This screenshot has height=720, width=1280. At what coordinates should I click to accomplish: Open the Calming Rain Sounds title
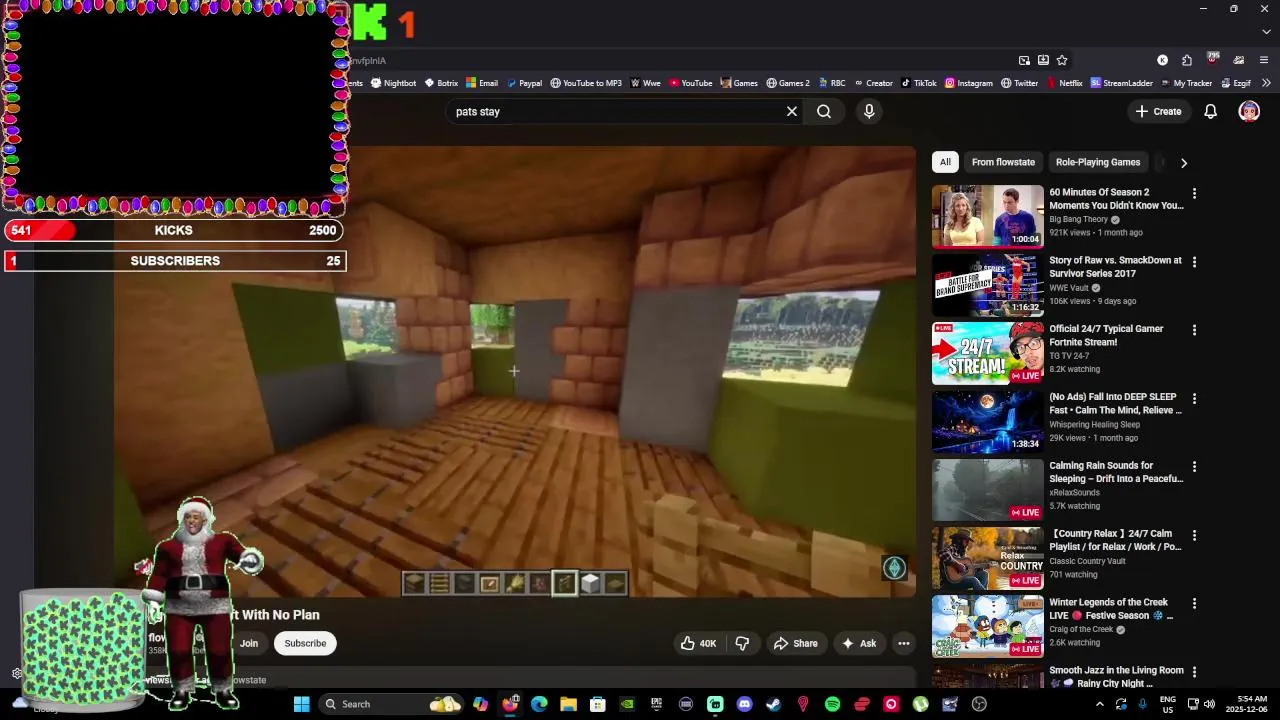(1116, 472)
